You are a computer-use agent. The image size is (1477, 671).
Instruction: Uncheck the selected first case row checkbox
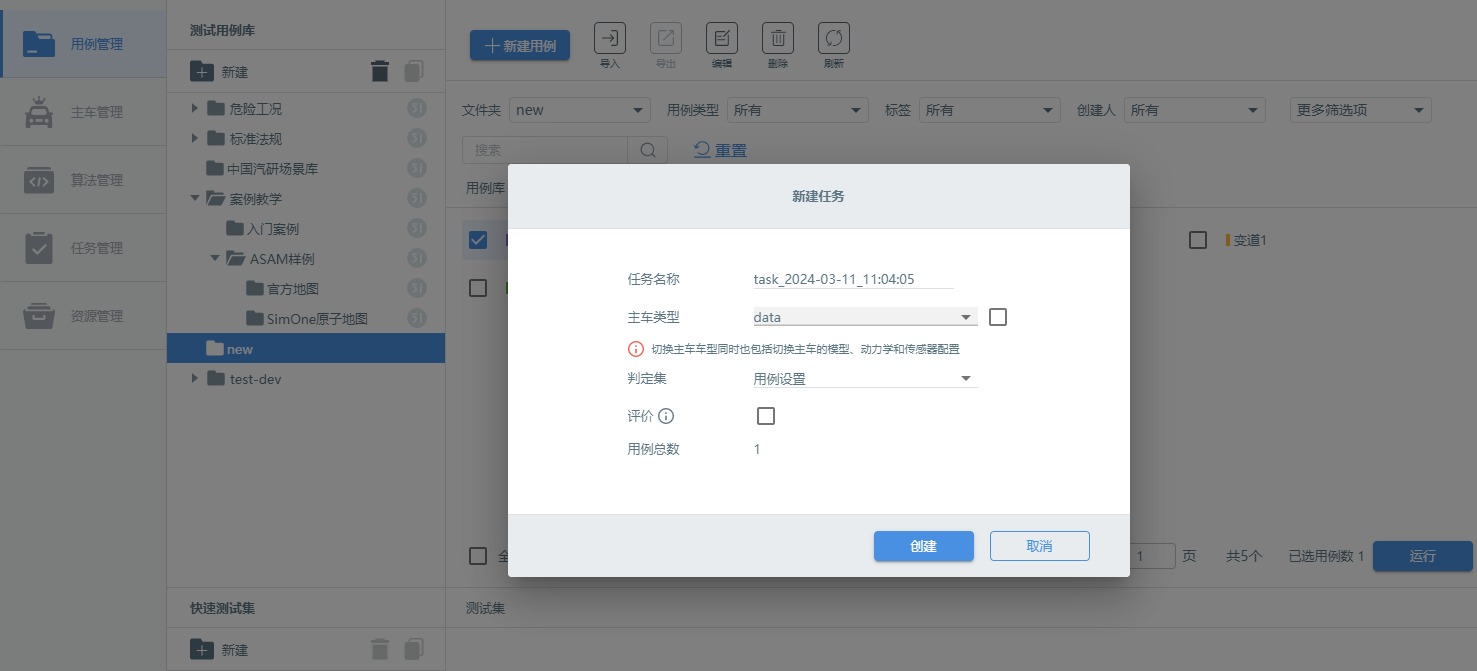pyautogui.click(x=478, y=240)
